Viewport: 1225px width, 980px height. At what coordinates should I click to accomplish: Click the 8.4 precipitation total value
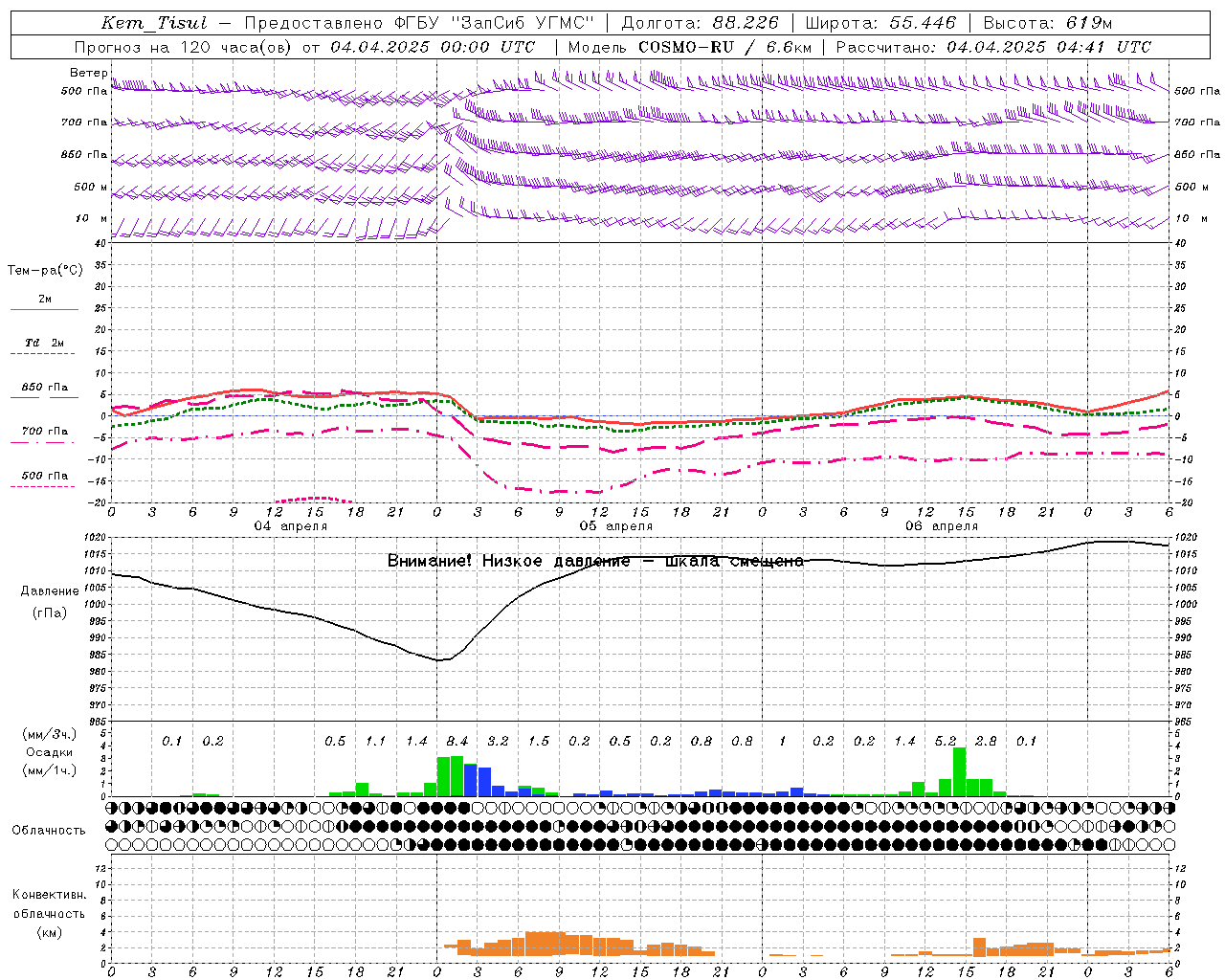click(x=457, y=742)
